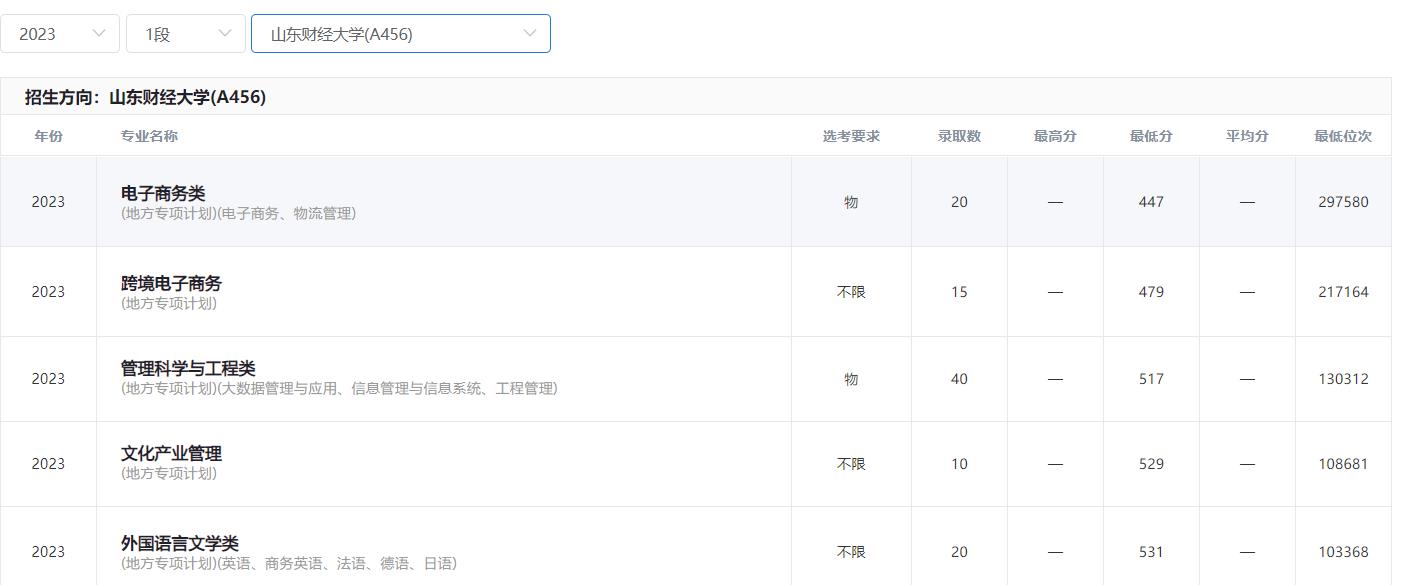1405x585 pixels.
Task: Click the 选考要求 column header
Action: (x=851, y=136)
